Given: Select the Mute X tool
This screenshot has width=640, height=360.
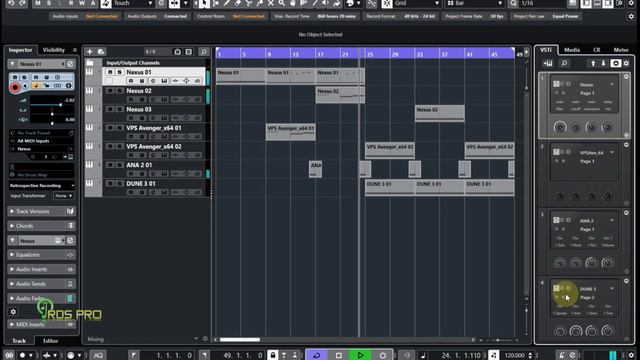Looking at the screenshot, I should (x=271, y=3).
